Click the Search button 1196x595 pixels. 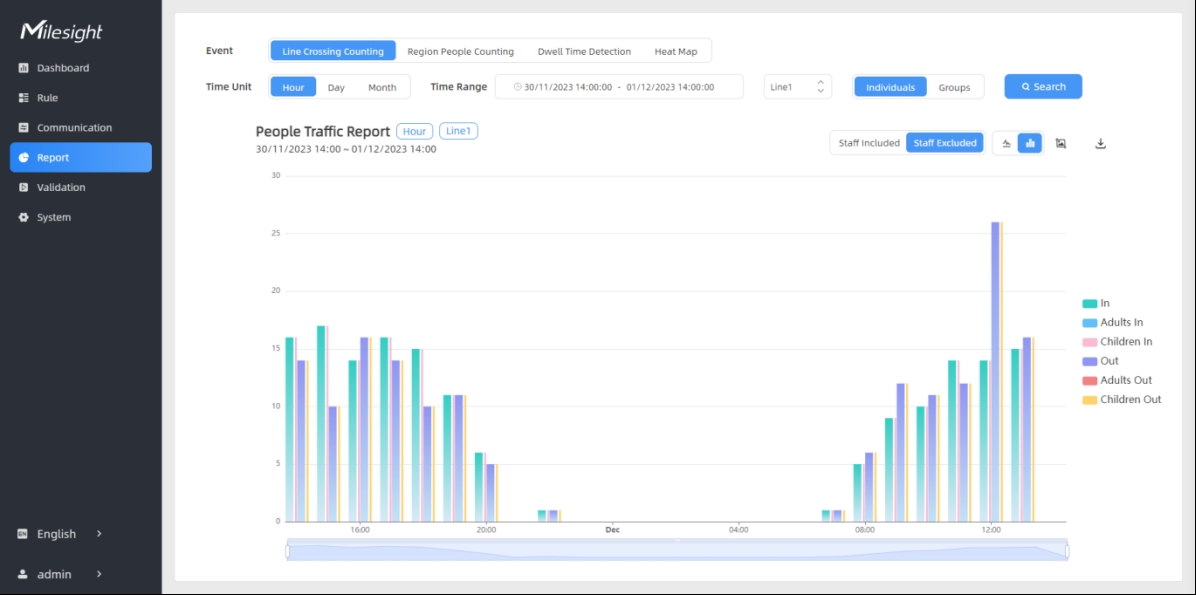1042,87
